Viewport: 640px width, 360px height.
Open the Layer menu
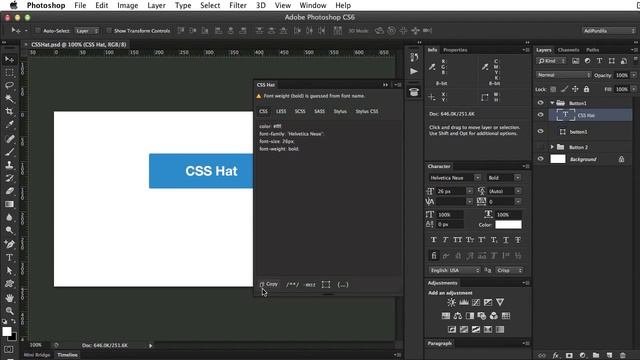(156, 5)
